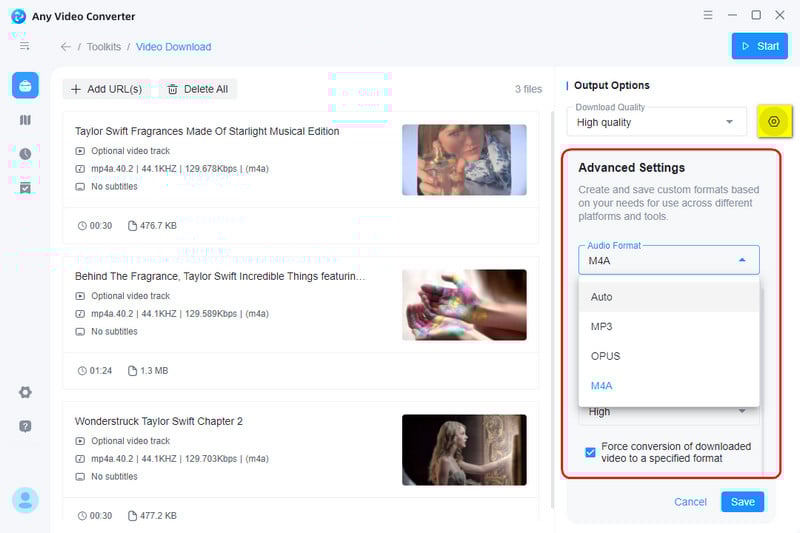Image resolution: width=800 pixels, height=533 pixels.
Task: Select Auto in Audio Format list
Action: pyautogui.click(x=669, y=297)
